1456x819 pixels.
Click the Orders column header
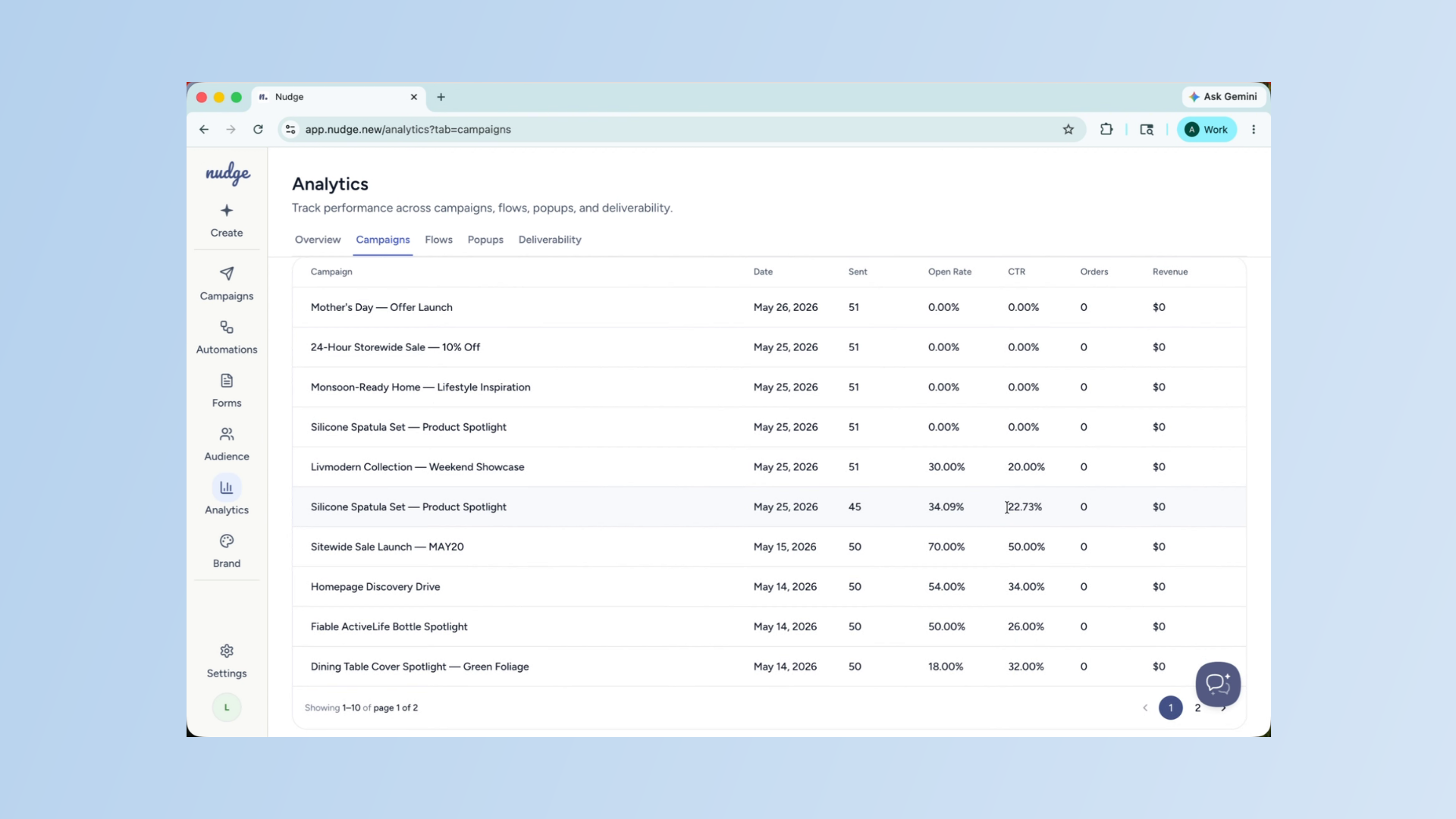tap(1094, 271)
